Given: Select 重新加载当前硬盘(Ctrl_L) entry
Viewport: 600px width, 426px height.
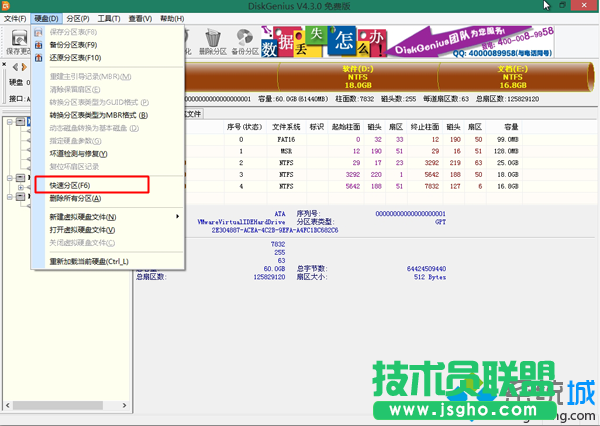Looking at the screenshot, I should (89, 262).
